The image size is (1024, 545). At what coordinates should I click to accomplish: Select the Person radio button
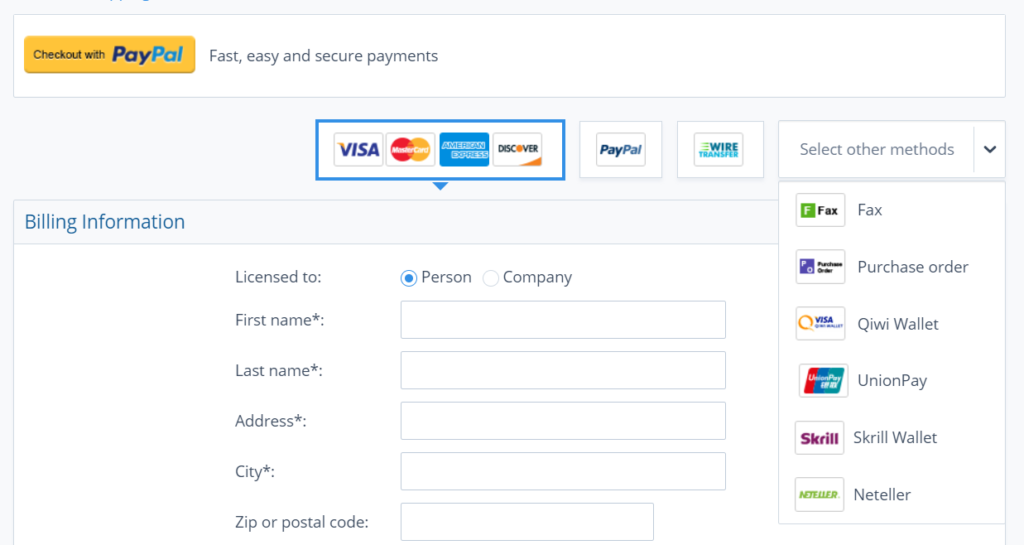coord(409,278)
